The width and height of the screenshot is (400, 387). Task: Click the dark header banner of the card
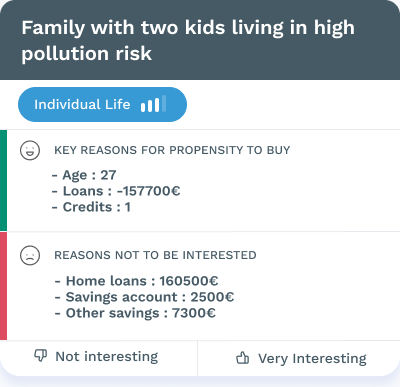[x=200, y=40]
